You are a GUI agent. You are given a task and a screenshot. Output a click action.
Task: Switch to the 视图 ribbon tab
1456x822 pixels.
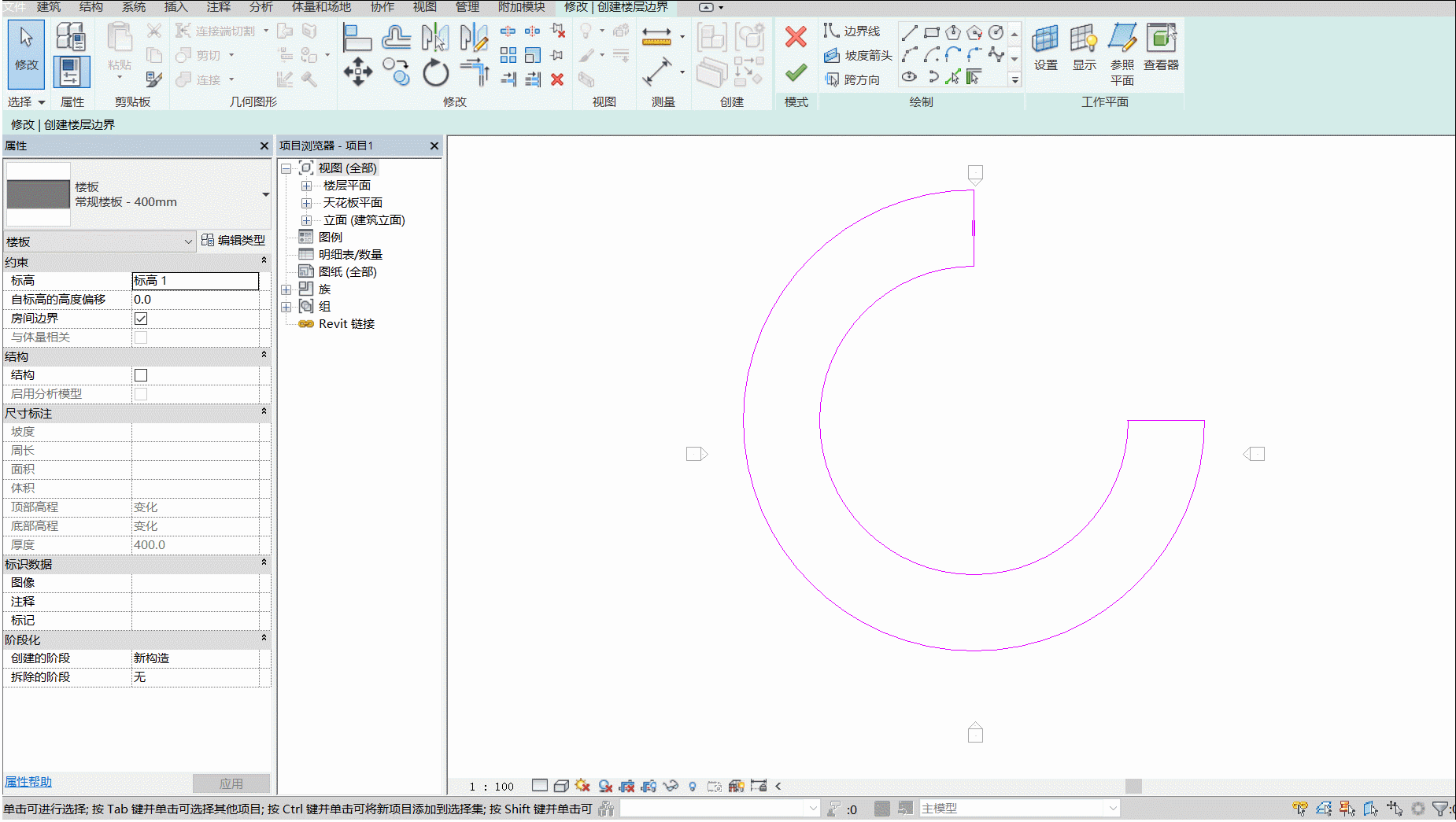(x=425, y=7)
